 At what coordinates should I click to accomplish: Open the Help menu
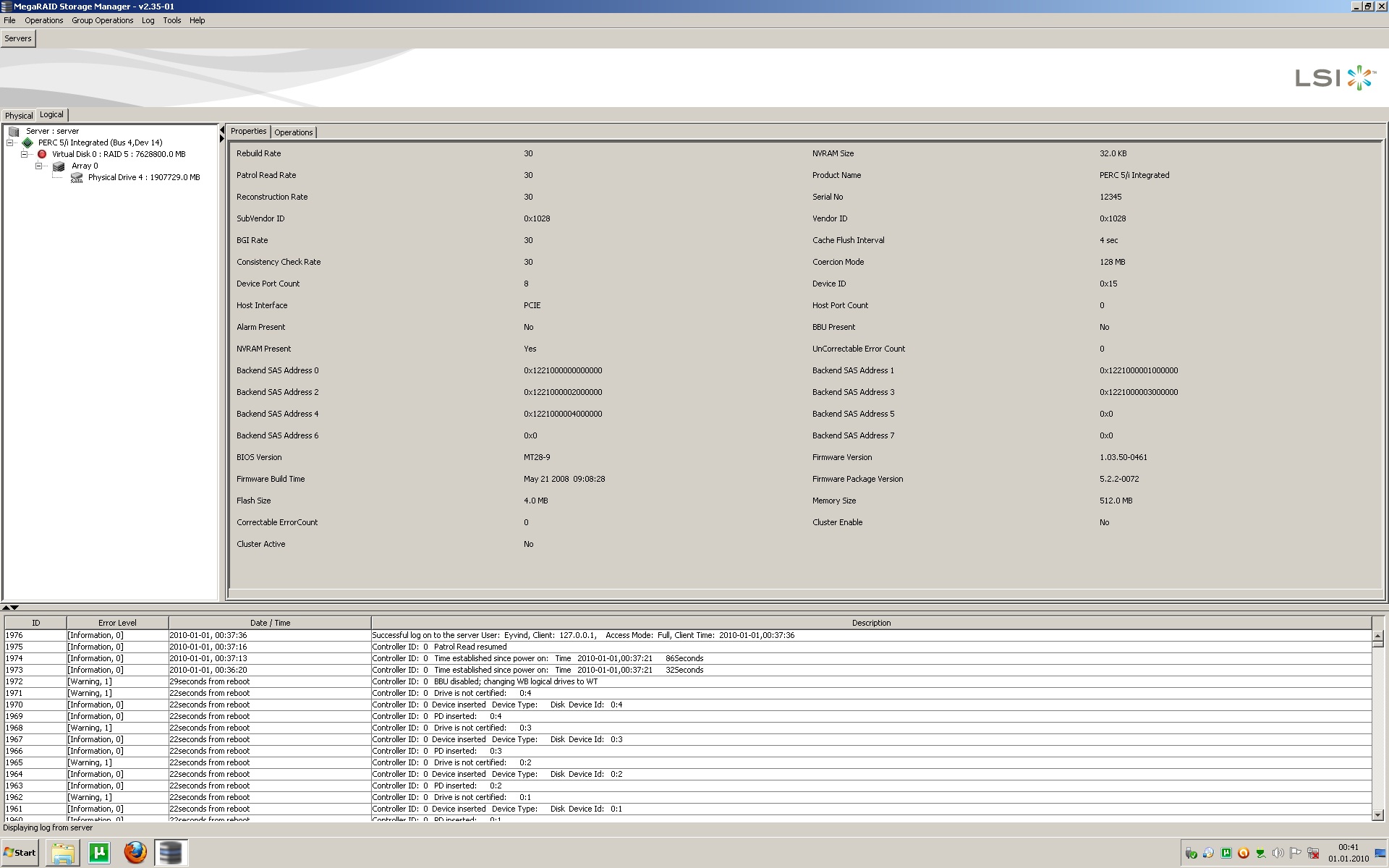point(197,20)
